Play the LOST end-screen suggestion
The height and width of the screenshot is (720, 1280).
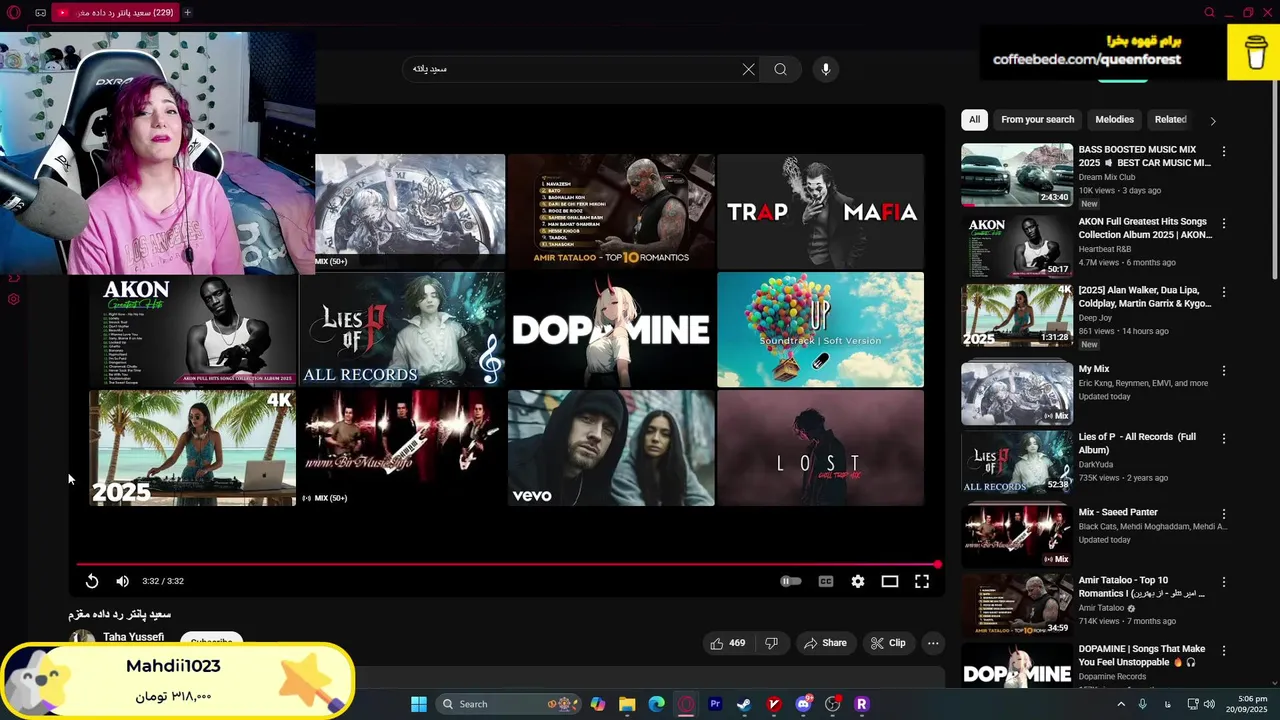pos(820,448)
